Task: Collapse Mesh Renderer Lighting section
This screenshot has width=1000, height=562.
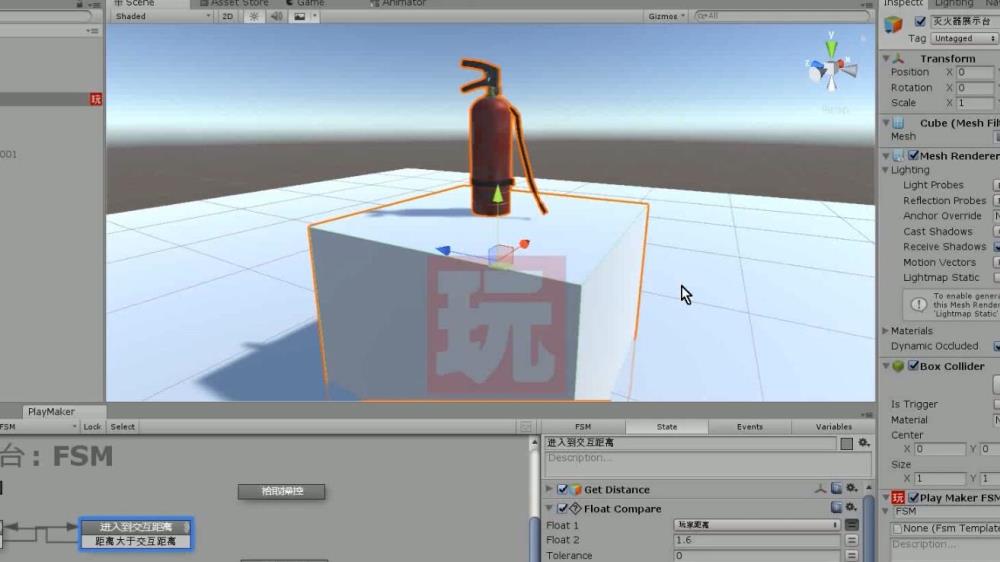Action: click(x=885, y=170)
